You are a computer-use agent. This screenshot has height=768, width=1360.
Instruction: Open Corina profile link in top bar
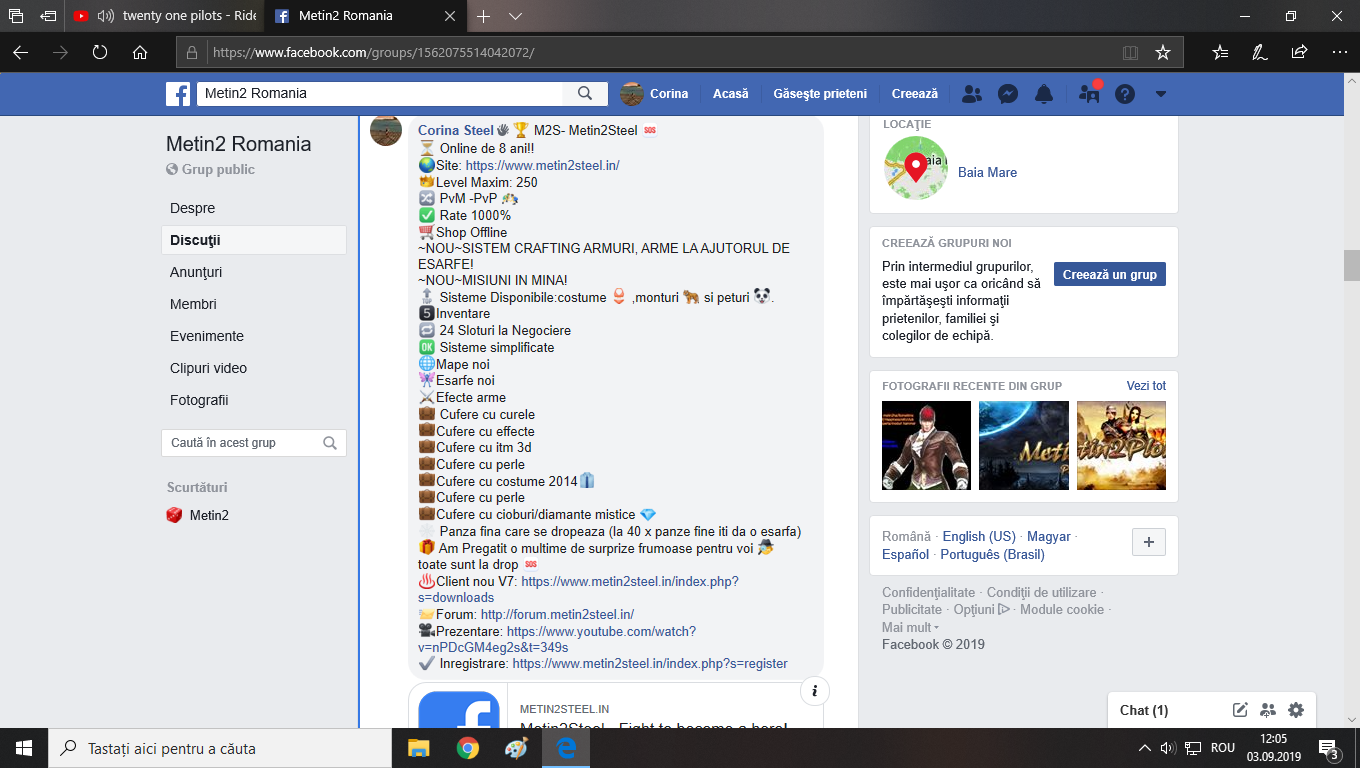click(655, 94)
